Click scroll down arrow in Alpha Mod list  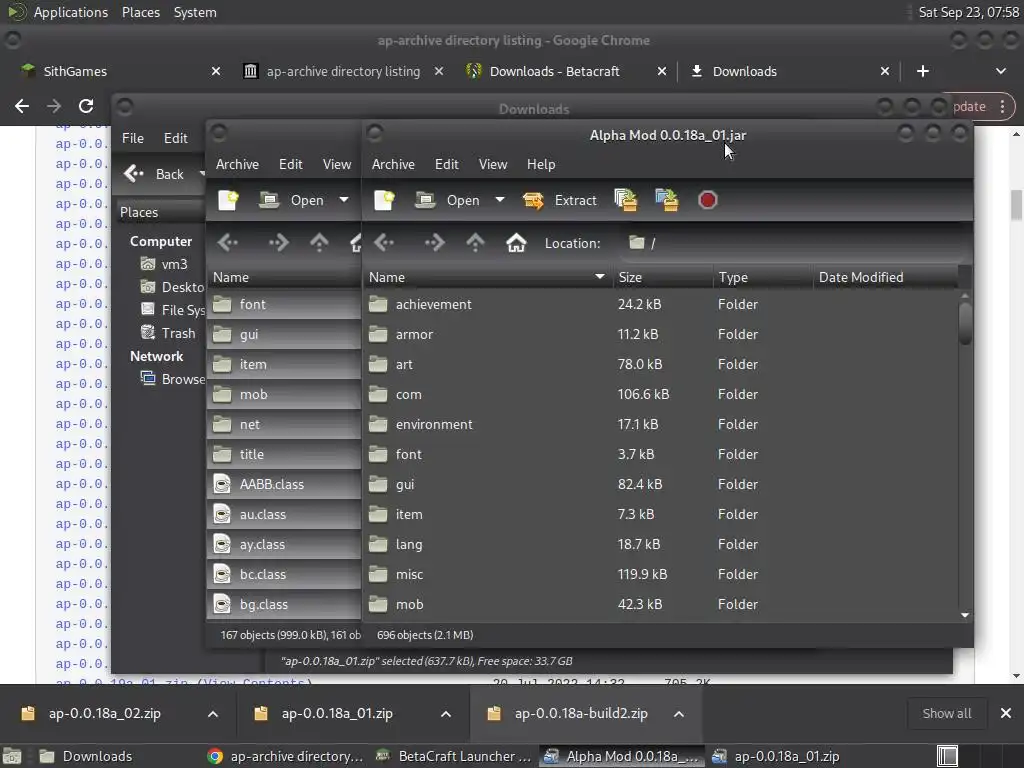click(x=965, y=615)
